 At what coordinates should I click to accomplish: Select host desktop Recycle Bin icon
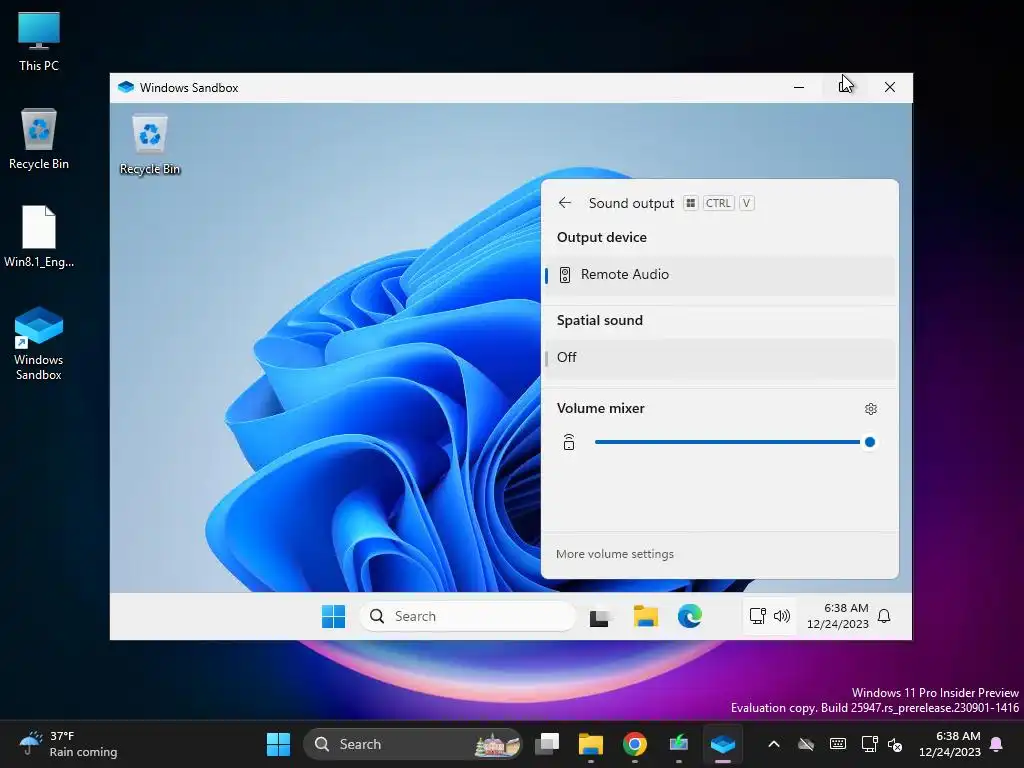pos(39,139)
